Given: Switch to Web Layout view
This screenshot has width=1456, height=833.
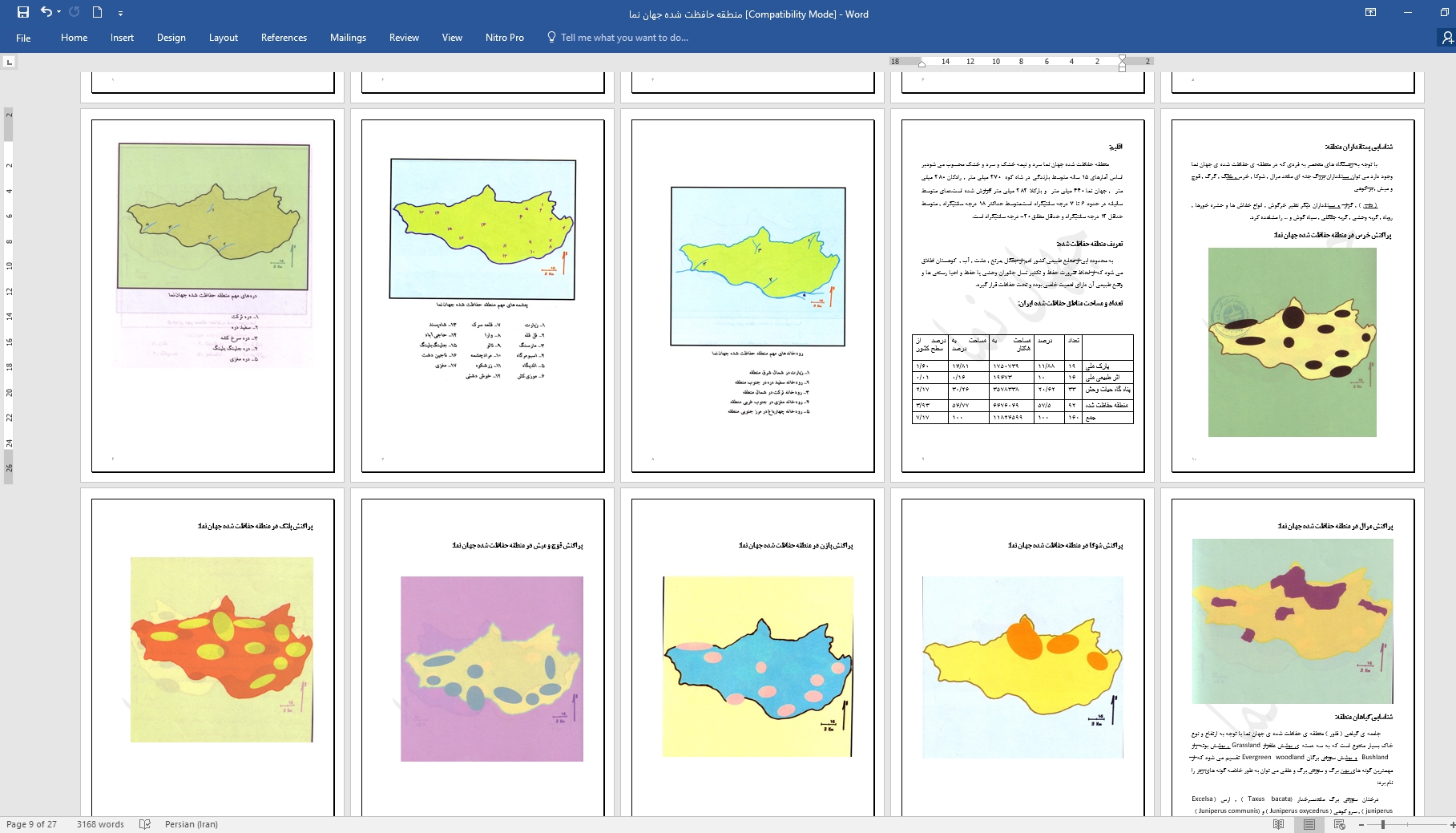Looking at the screenshot, I should pos(1339,824).
